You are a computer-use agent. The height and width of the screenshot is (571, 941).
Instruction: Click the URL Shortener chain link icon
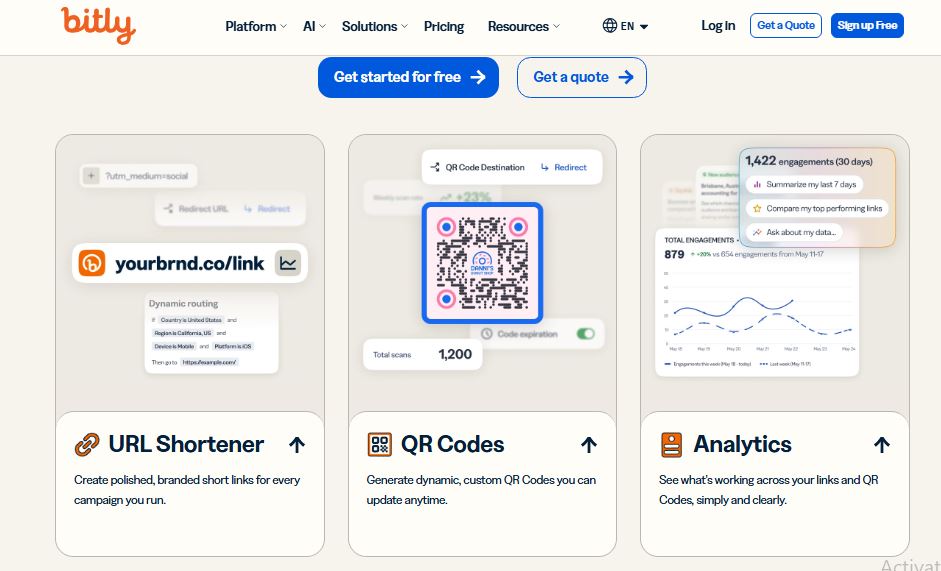coord(87,445)
